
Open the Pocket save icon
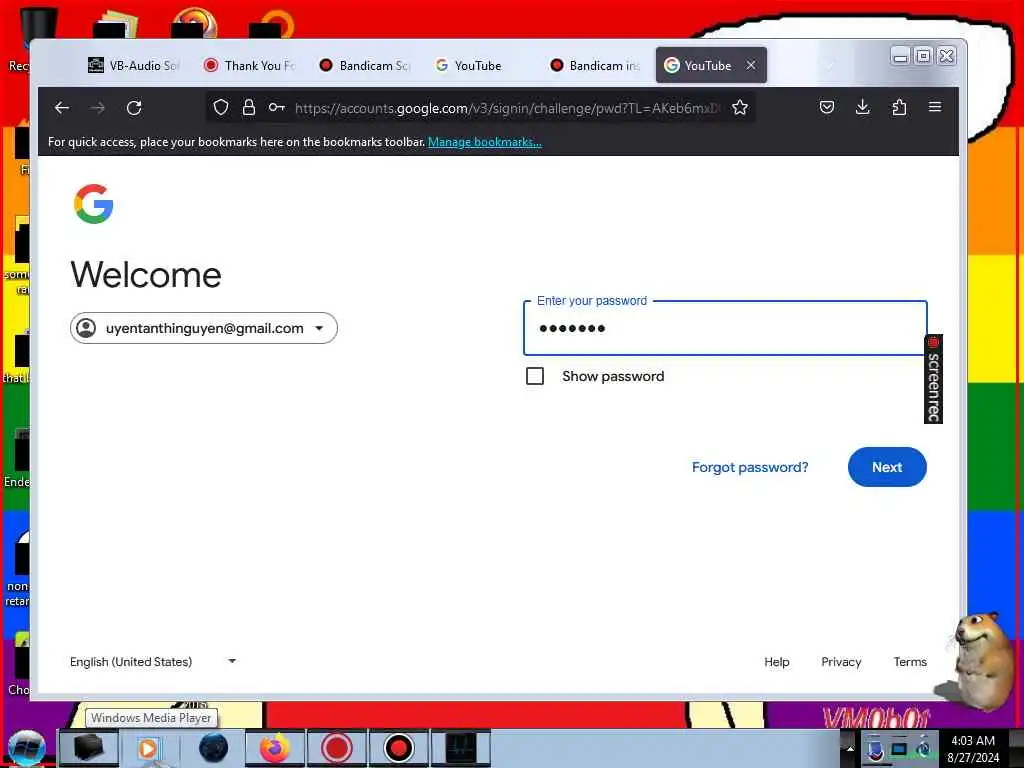point(827,107)
